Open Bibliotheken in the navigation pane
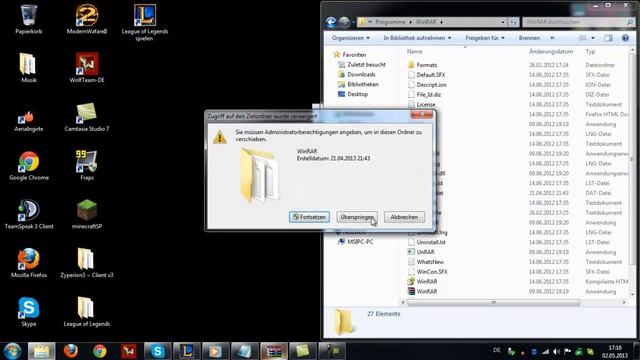640x360 pixels. [x=362, y=84]
